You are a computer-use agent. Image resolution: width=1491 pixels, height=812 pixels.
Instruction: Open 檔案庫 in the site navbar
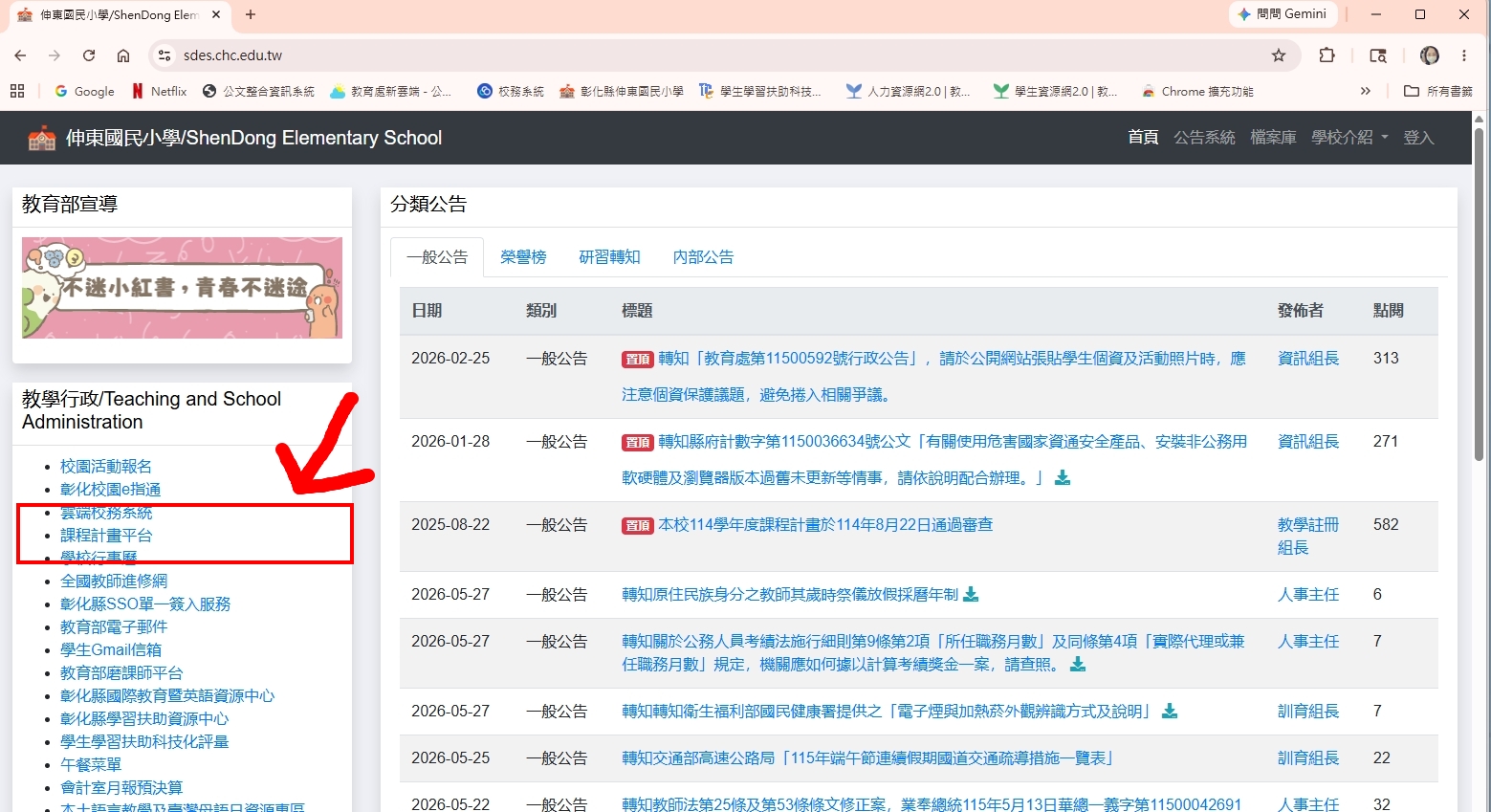pos(1273,138)
